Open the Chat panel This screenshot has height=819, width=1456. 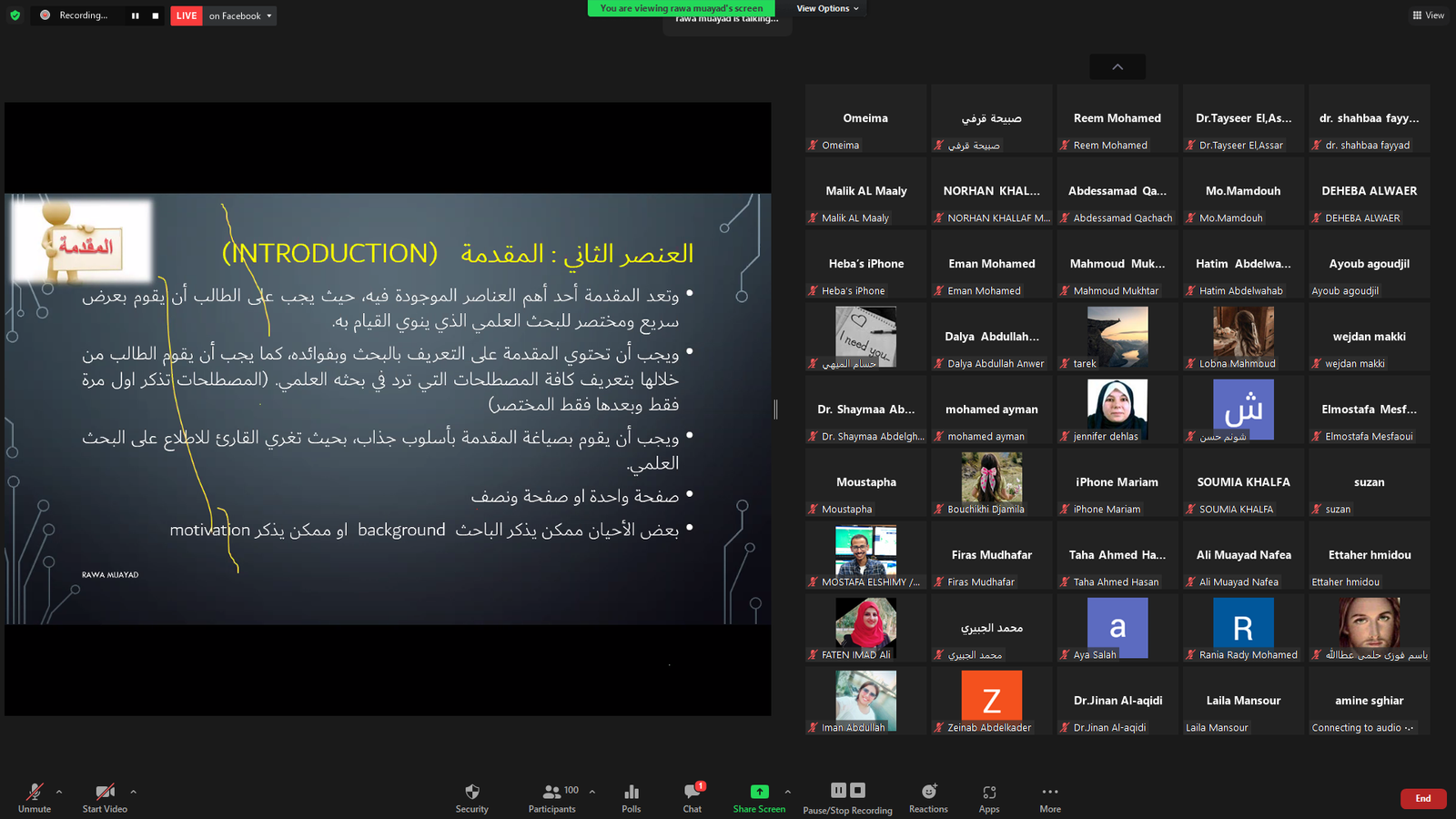pyautogui.click(x=693, y=798)
